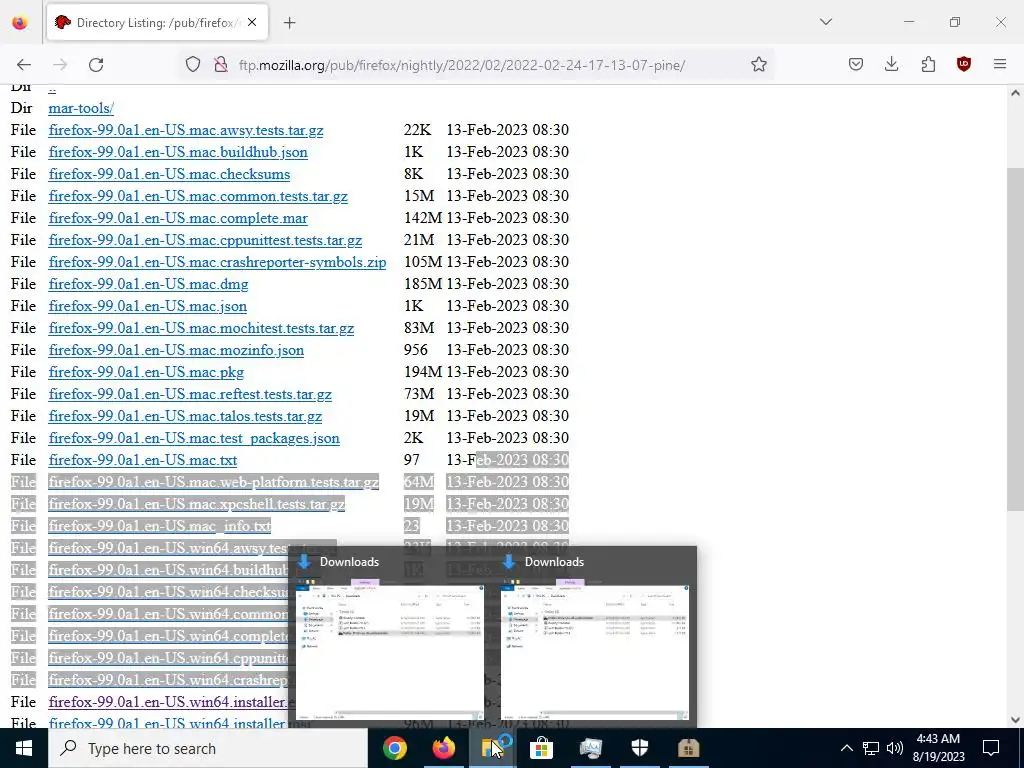Viewport: 1024px width, 768px height.
Task: Open the tracking protection shield icon
Action: [193, 64]
